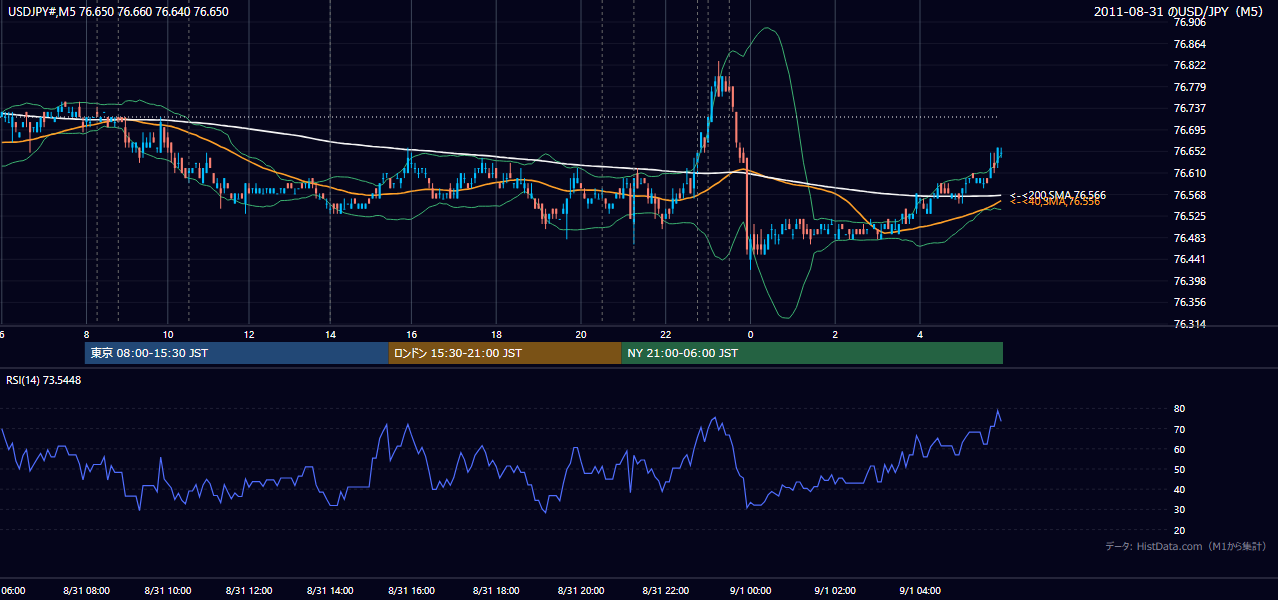
Task: Click the 8/31 18:00 time axis label
Action: 495,591
